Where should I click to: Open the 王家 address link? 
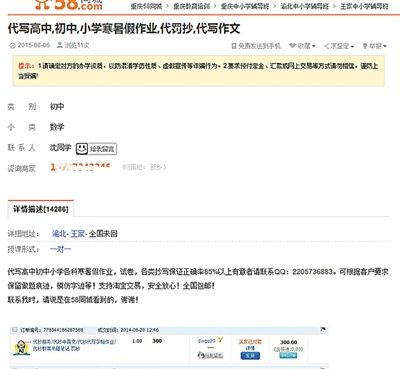78,234
